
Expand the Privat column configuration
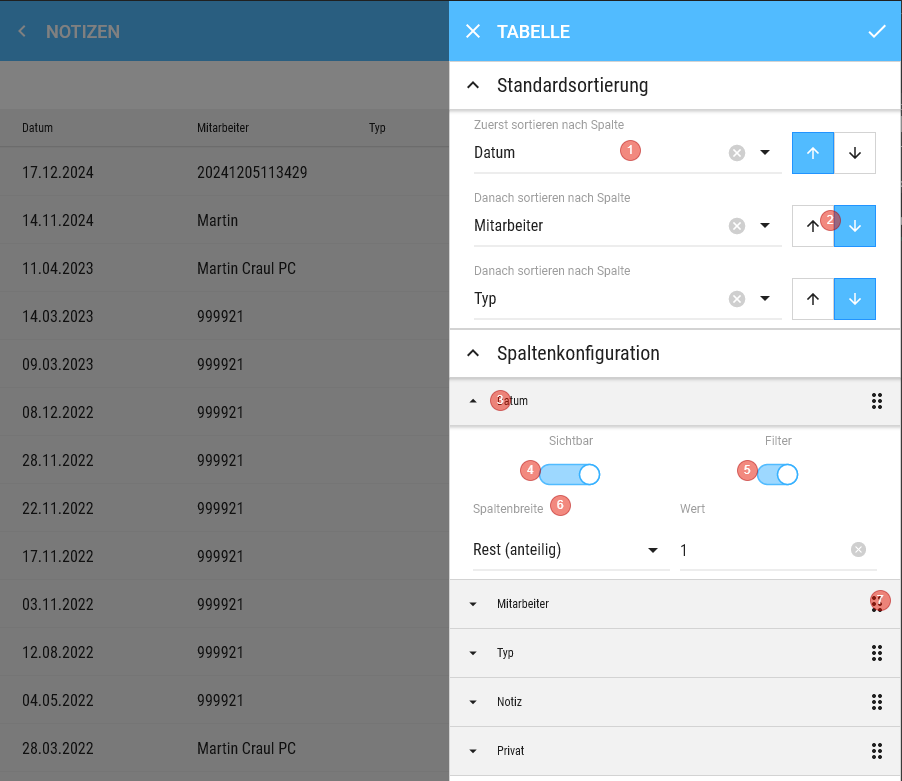(x=474, y=751)
